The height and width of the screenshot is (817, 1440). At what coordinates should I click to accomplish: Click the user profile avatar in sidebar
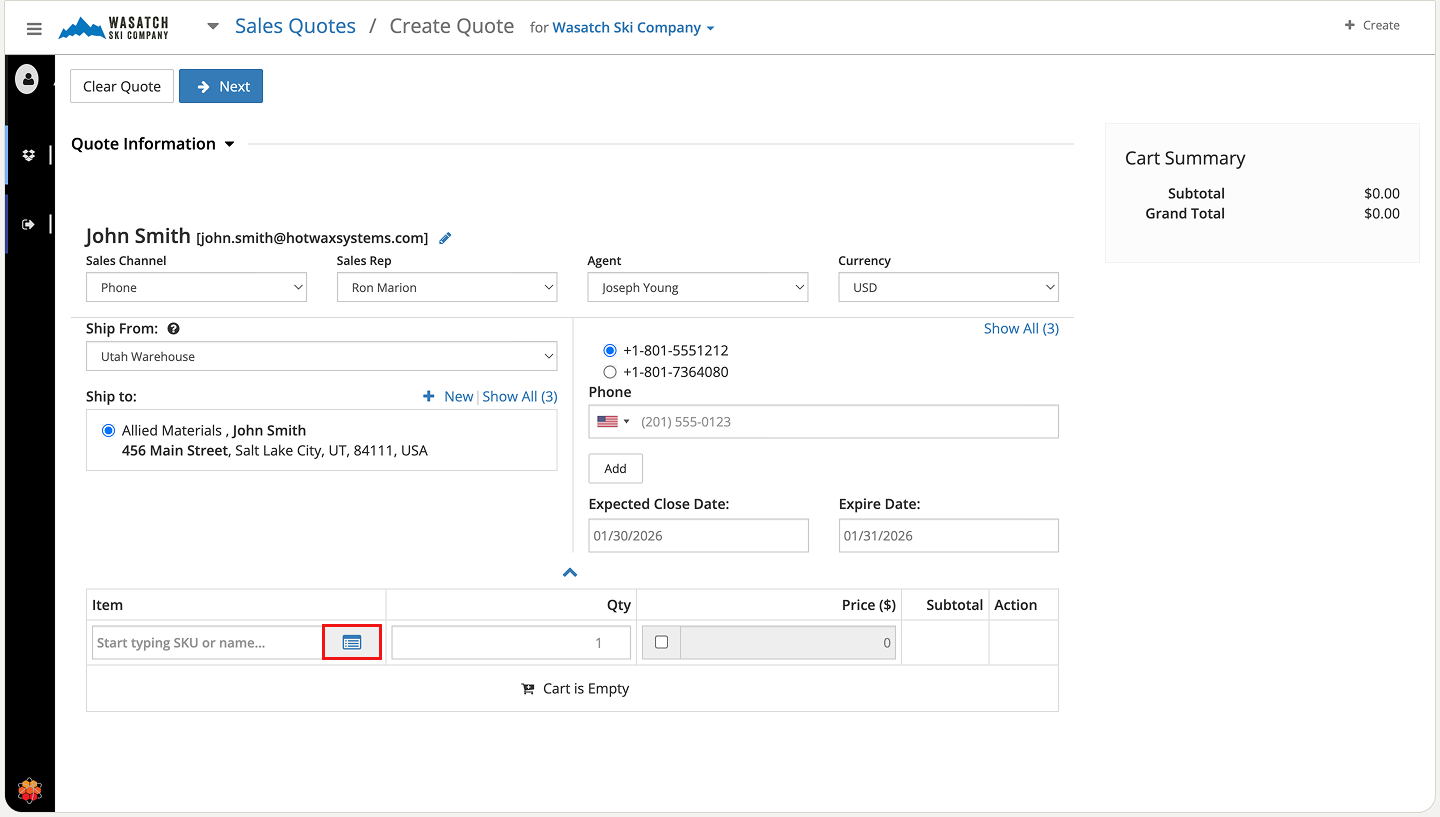point(28,80)
